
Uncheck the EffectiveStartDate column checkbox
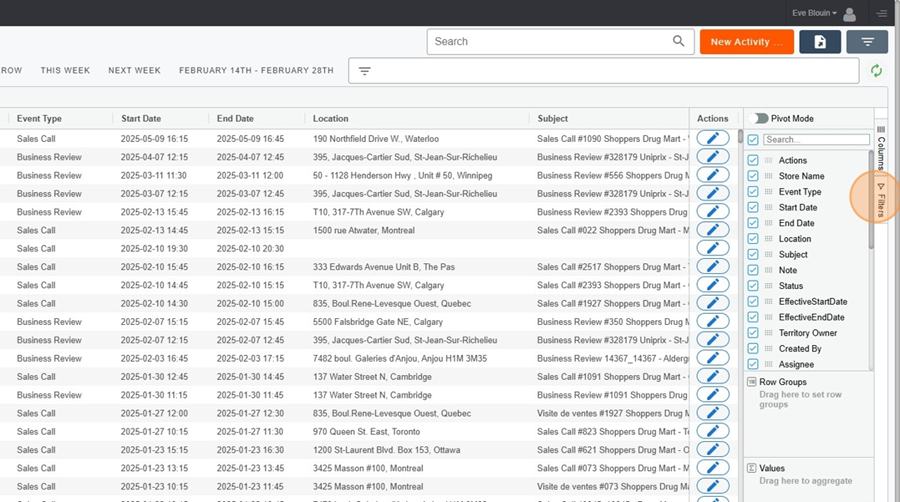[x=753, y=301]
